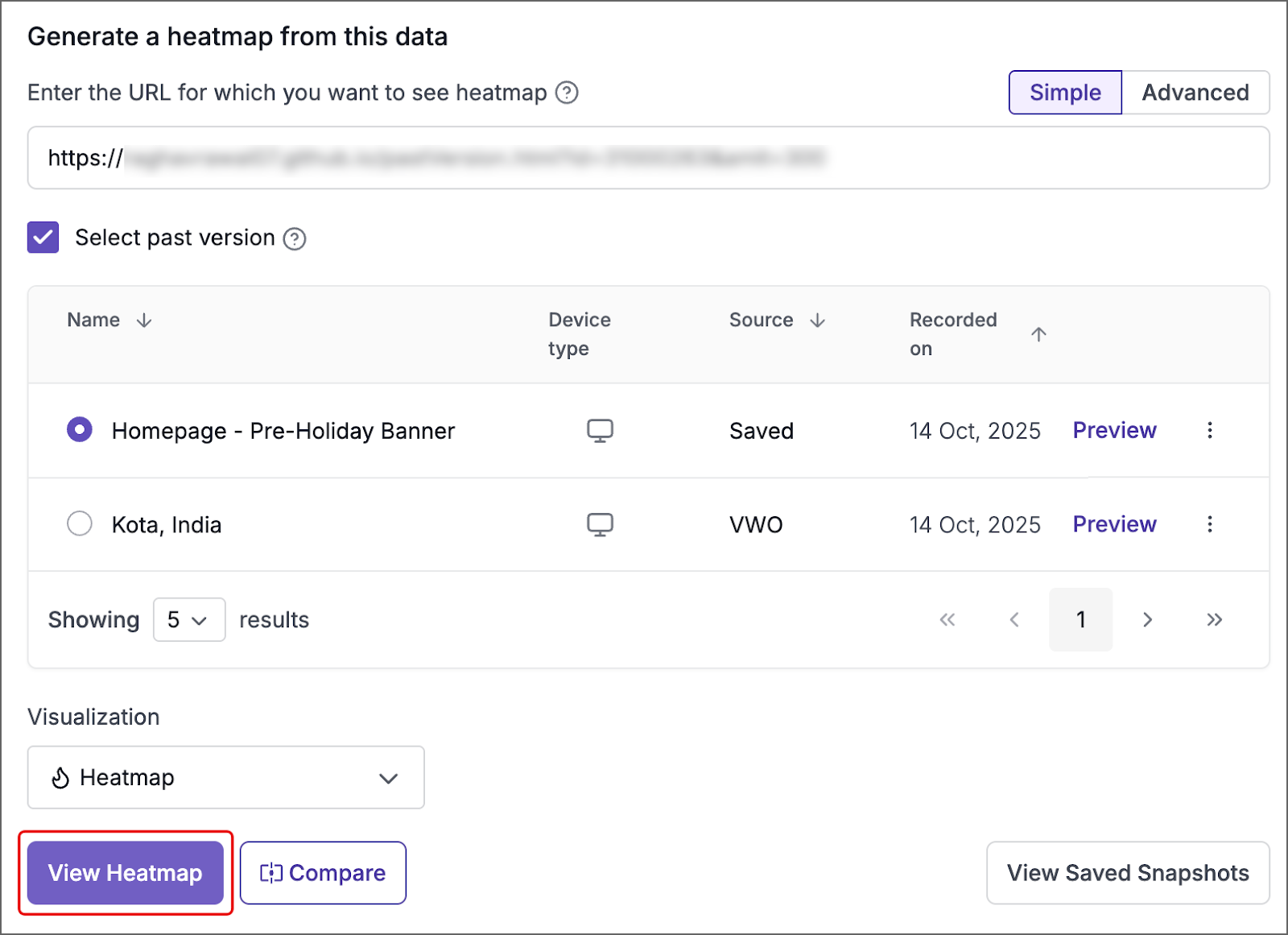Switch to the Advanced tab
This screenshot has width=1288, height=935.
1195,93
